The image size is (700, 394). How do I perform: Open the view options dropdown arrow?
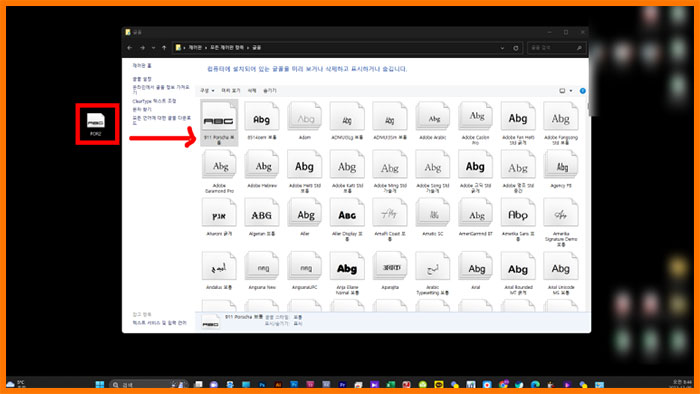pos(571,91)
